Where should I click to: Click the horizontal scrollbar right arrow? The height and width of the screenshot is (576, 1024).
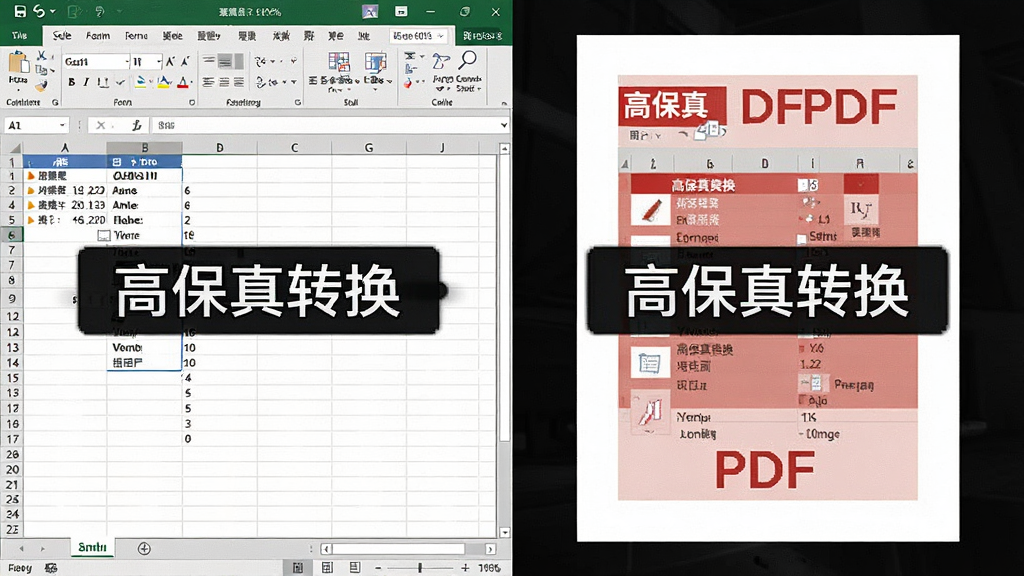490,549
